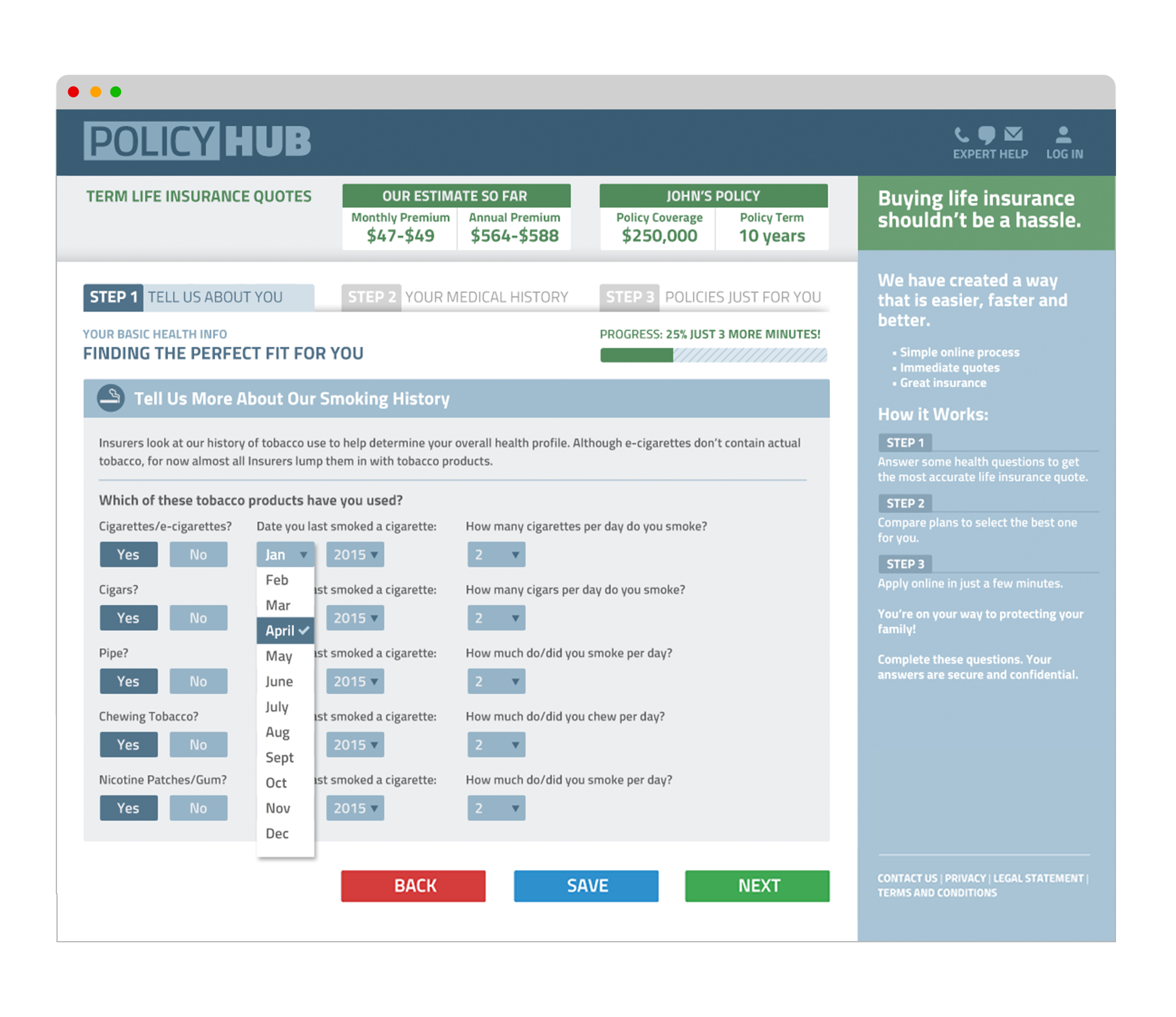
Task: Choose Yes for Cigars
Action: (x=128, y=618)
